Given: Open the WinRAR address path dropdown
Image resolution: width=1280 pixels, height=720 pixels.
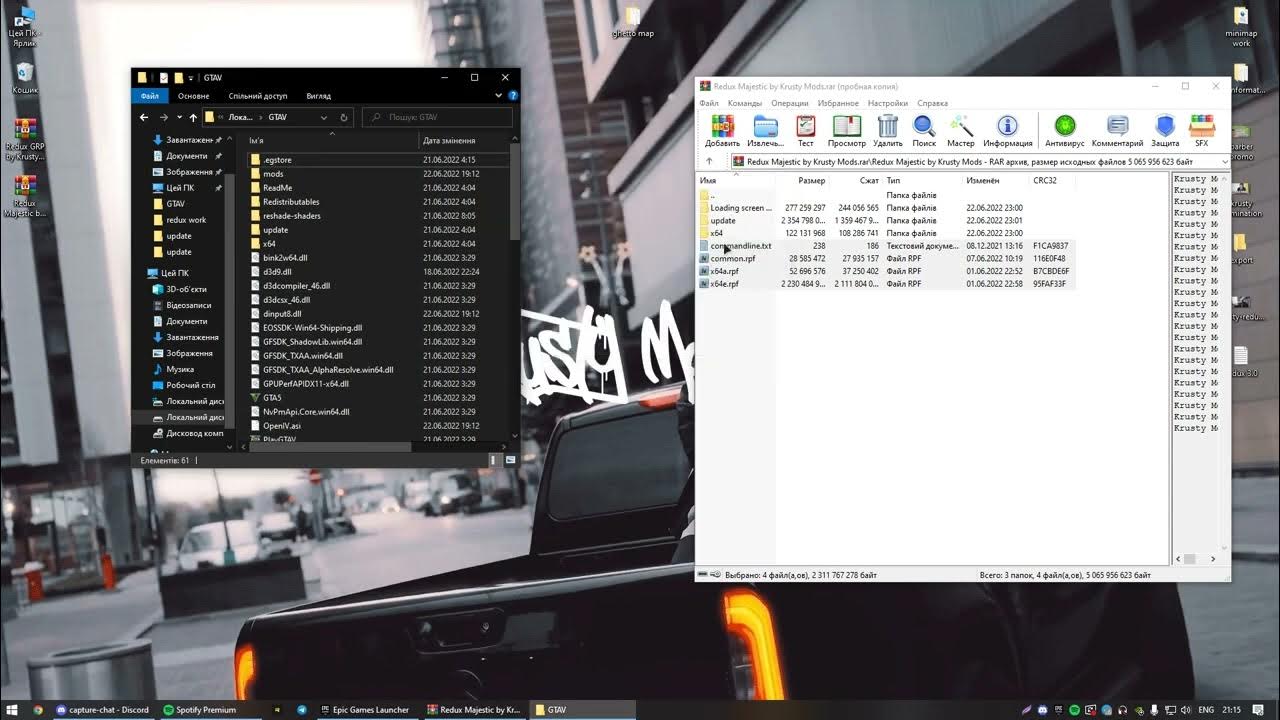Looking at the screenshot, I should 1224,161.
